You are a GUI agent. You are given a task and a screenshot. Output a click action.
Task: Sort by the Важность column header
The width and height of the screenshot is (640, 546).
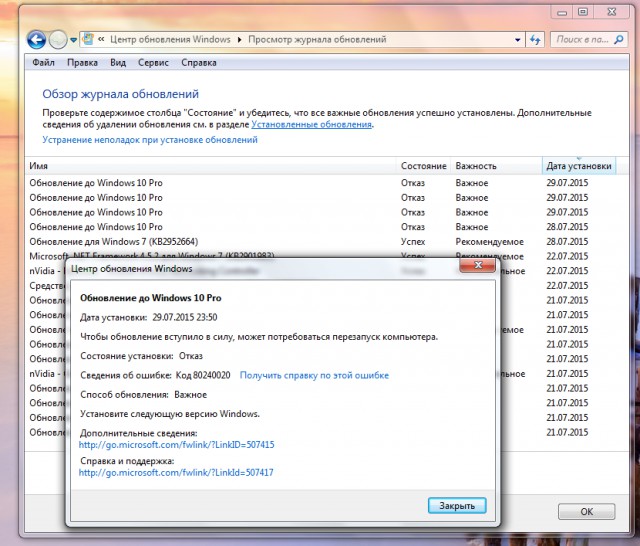[497, 166]
